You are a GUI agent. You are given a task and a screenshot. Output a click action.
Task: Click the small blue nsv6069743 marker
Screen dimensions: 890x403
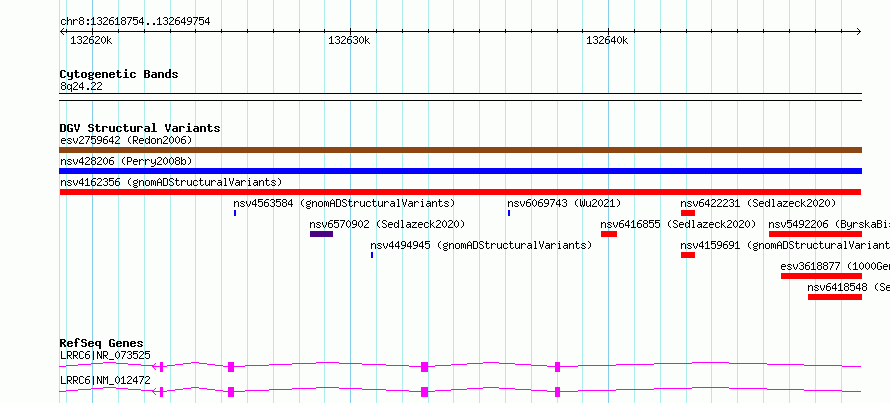point(509,213)
